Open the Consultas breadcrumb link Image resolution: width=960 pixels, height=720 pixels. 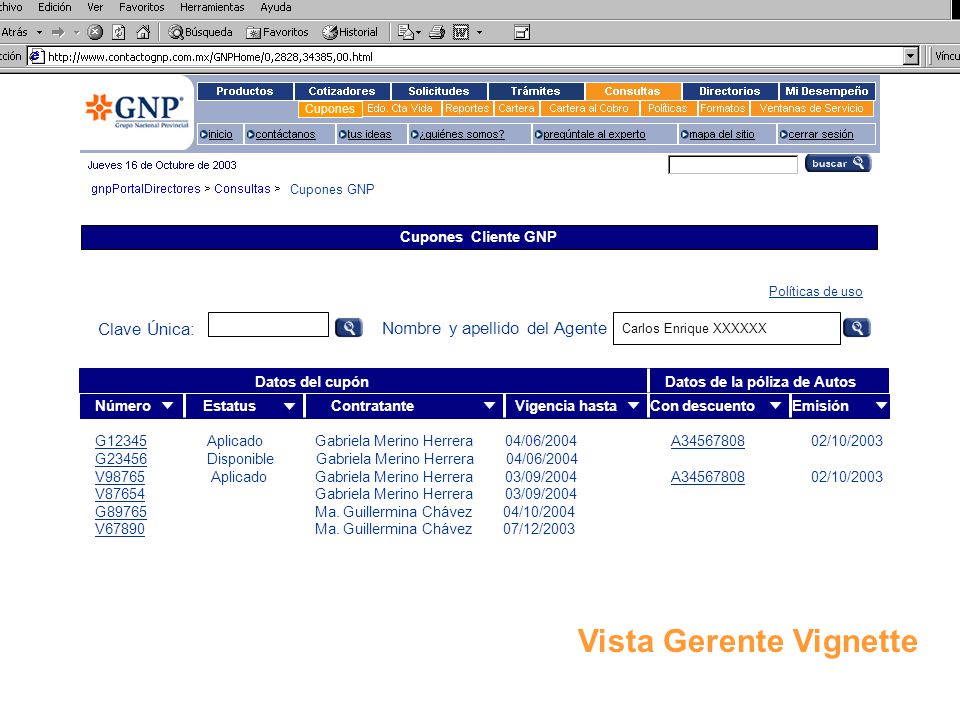pos(242,189)
